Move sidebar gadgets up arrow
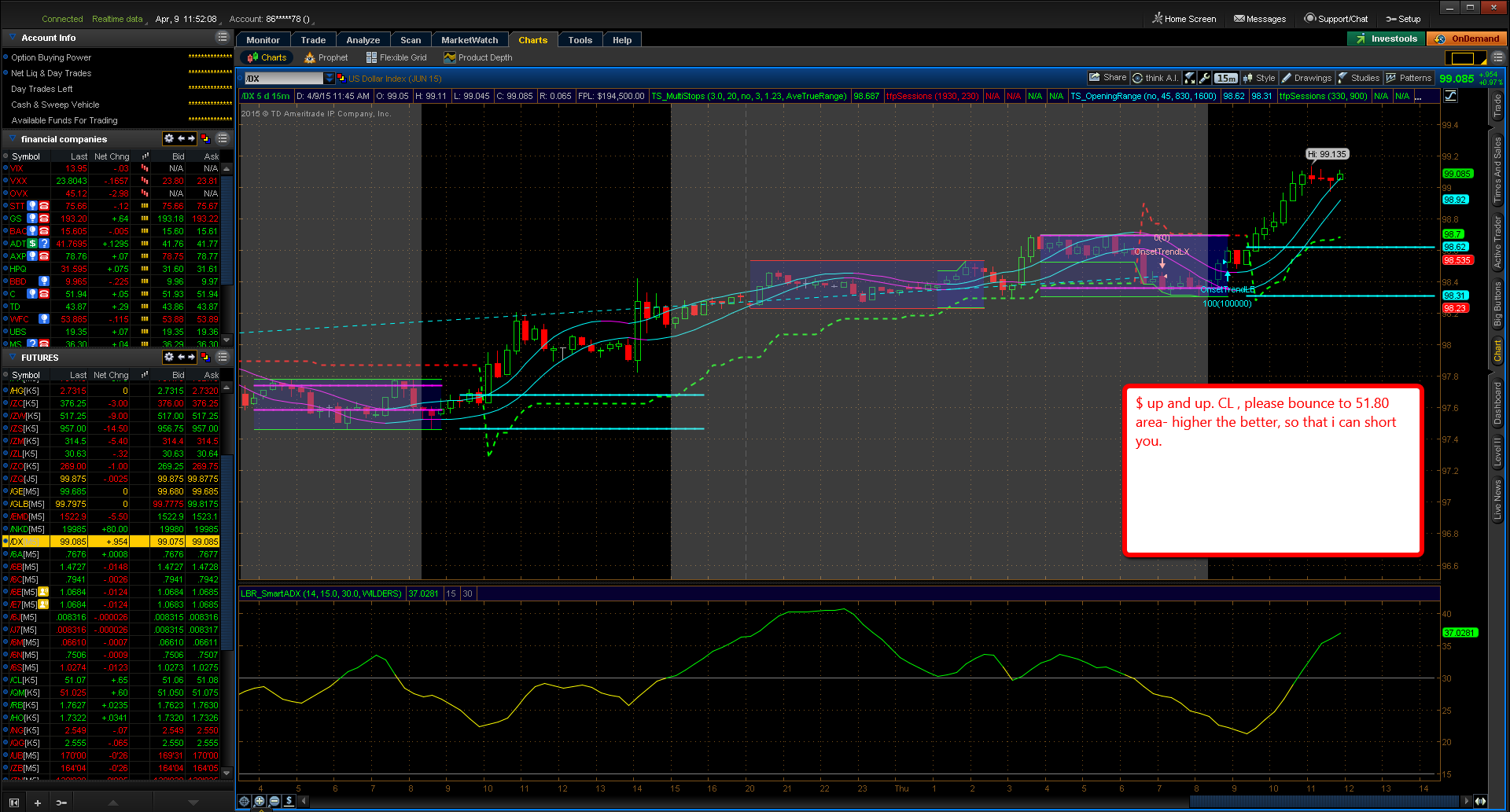The width and height of the screenshot is (1510, 812). pyautogui.click(x=112, y=803)
